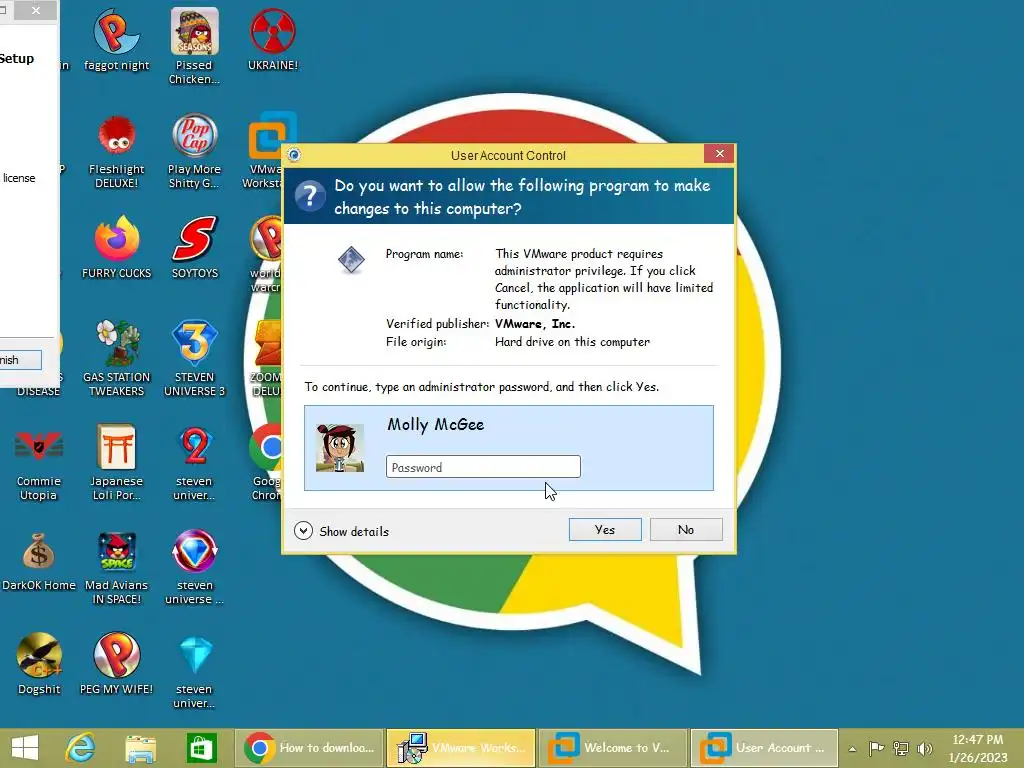
Task: Open the volume speaker tray icon
Action: [924, 748]
